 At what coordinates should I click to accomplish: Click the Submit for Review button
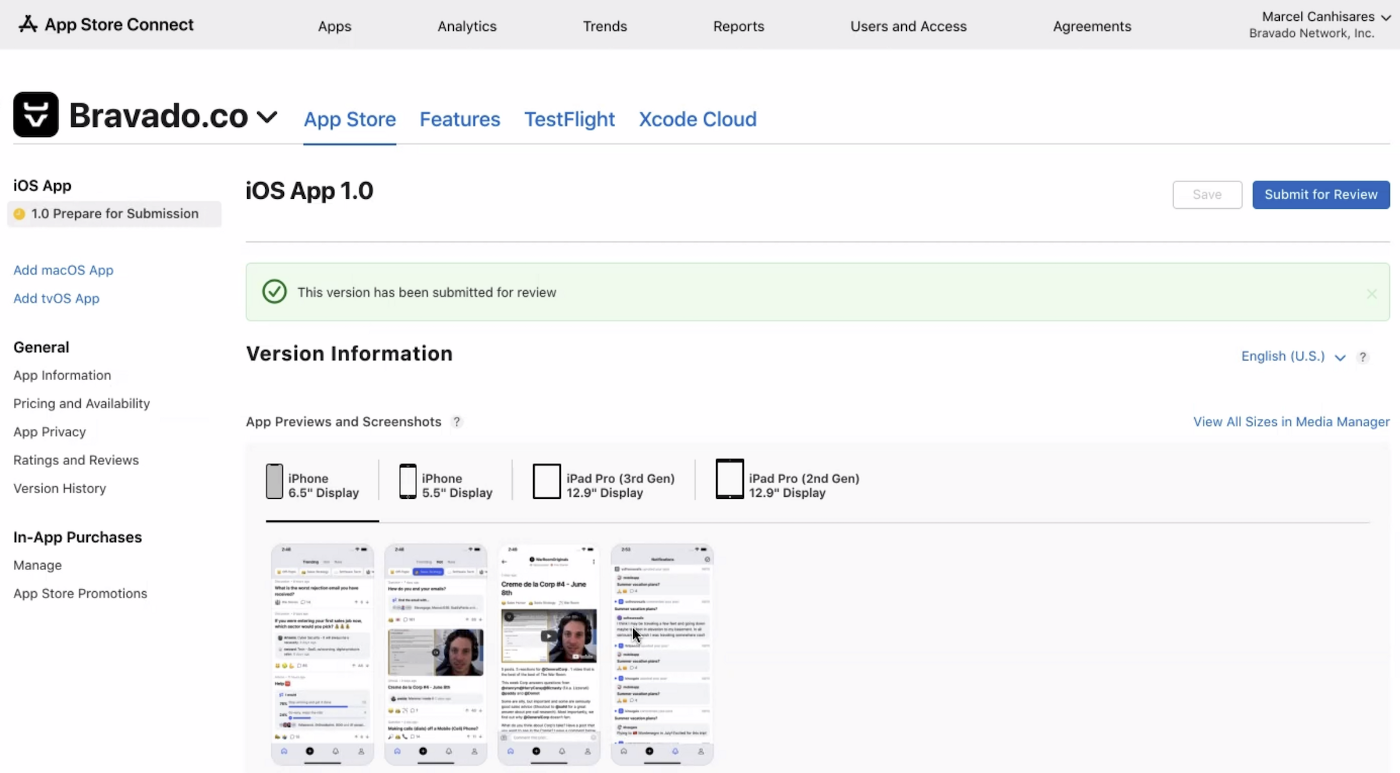click(x=1321, y=195)
